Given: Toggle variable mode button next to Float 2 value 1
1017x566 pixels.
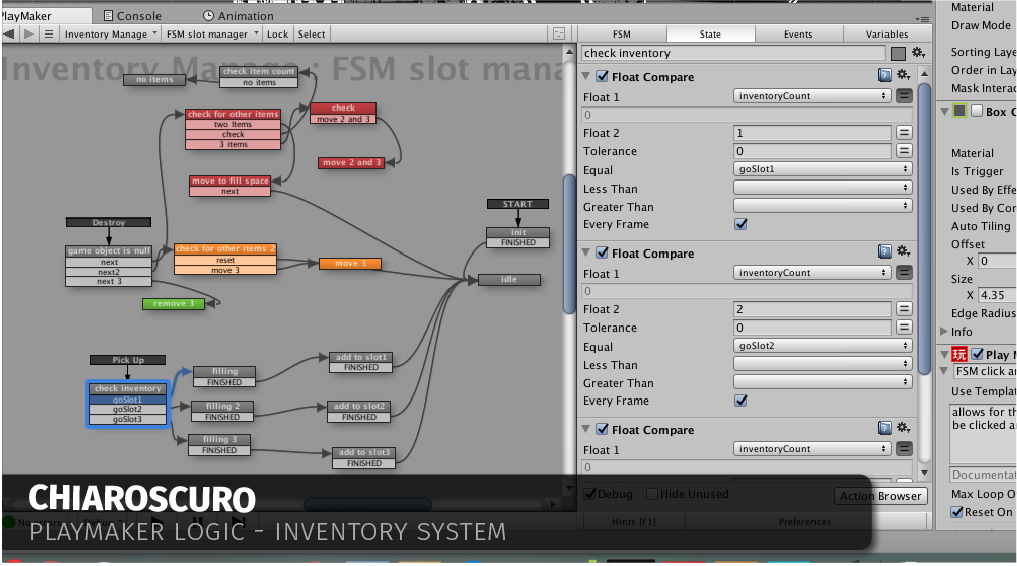Looking at the screenshot, I should 903,133.
